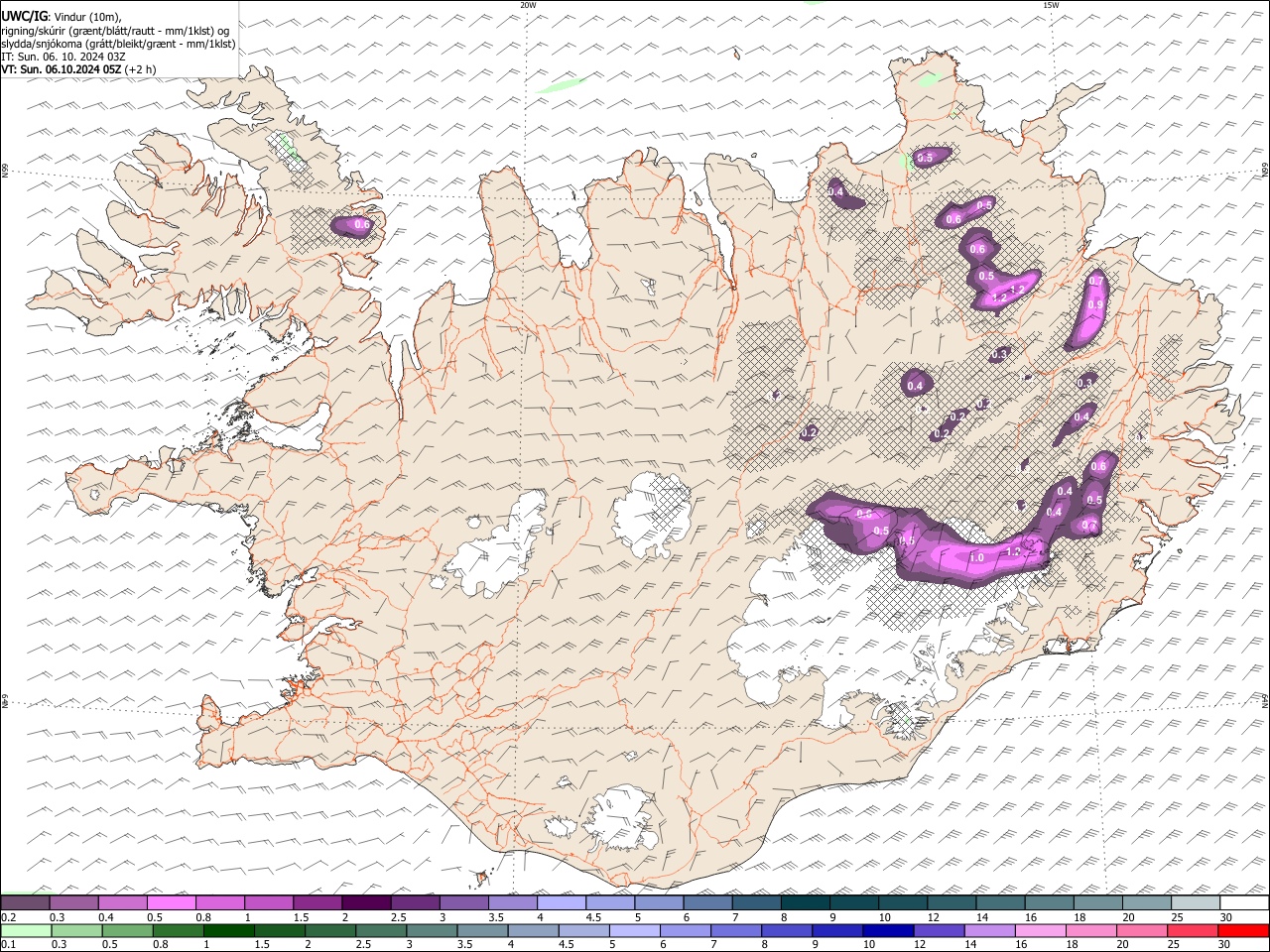Pick the bright red swatch after 30 in lower legend

(1243, 931)
